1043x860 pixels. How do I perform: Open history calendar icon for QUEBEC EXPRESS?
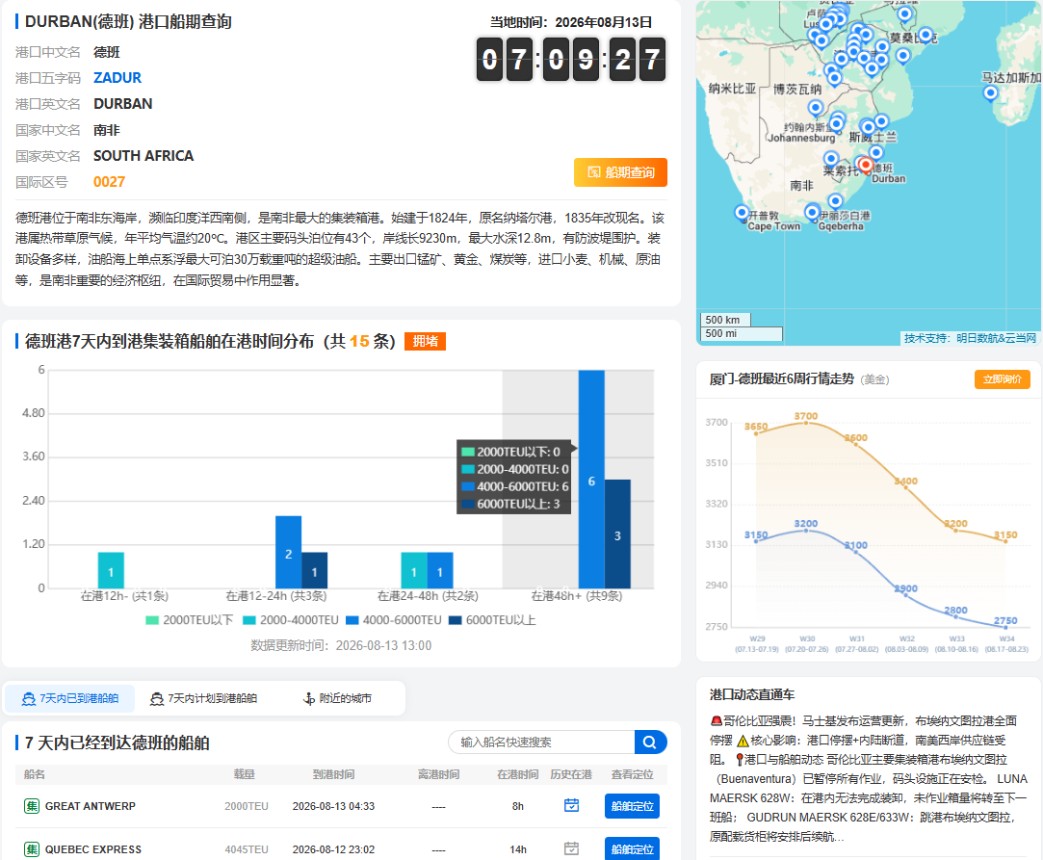click(x=571, y=849)
